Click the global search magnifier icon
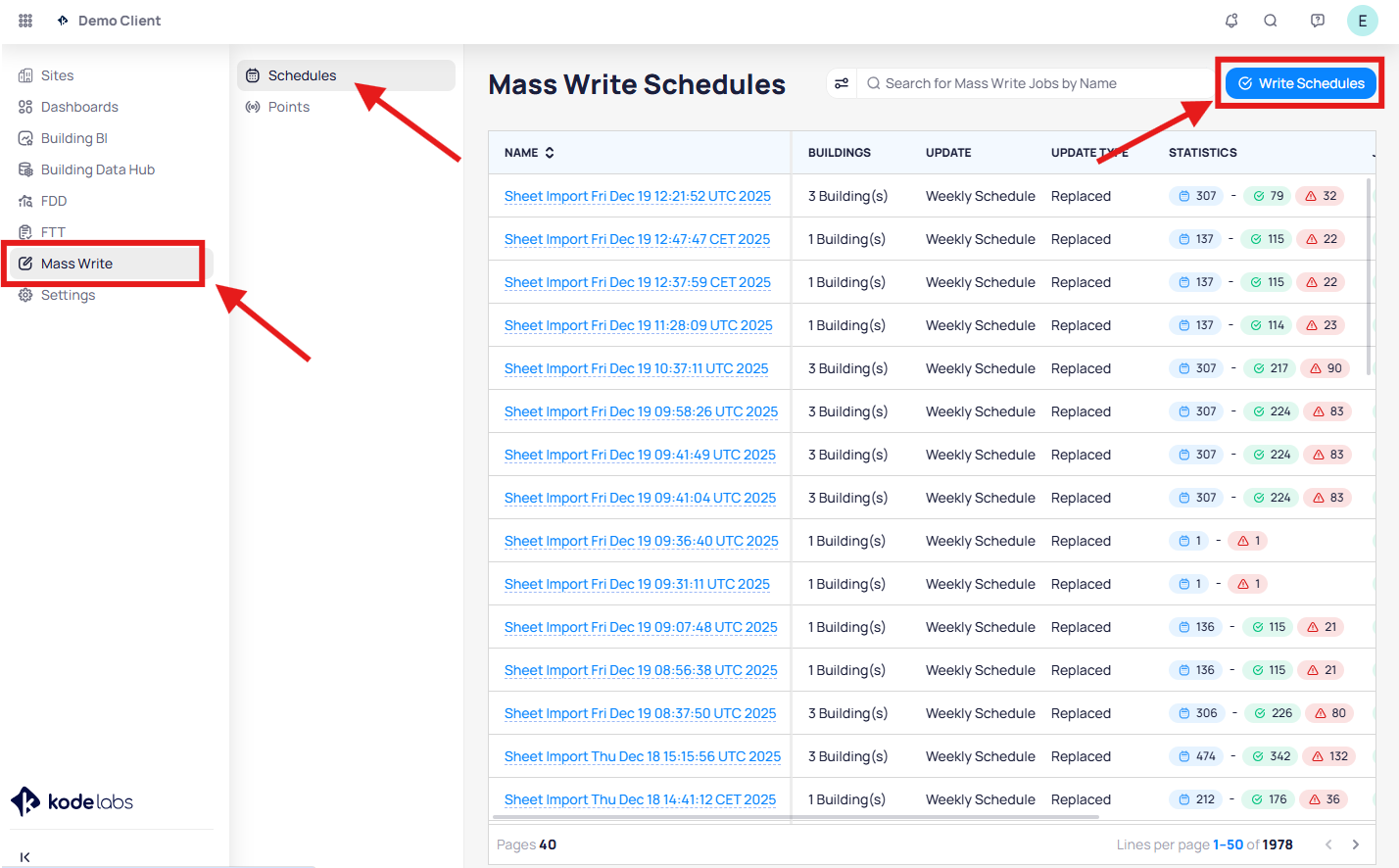Screen dimensions: 1399x868 1271,21
